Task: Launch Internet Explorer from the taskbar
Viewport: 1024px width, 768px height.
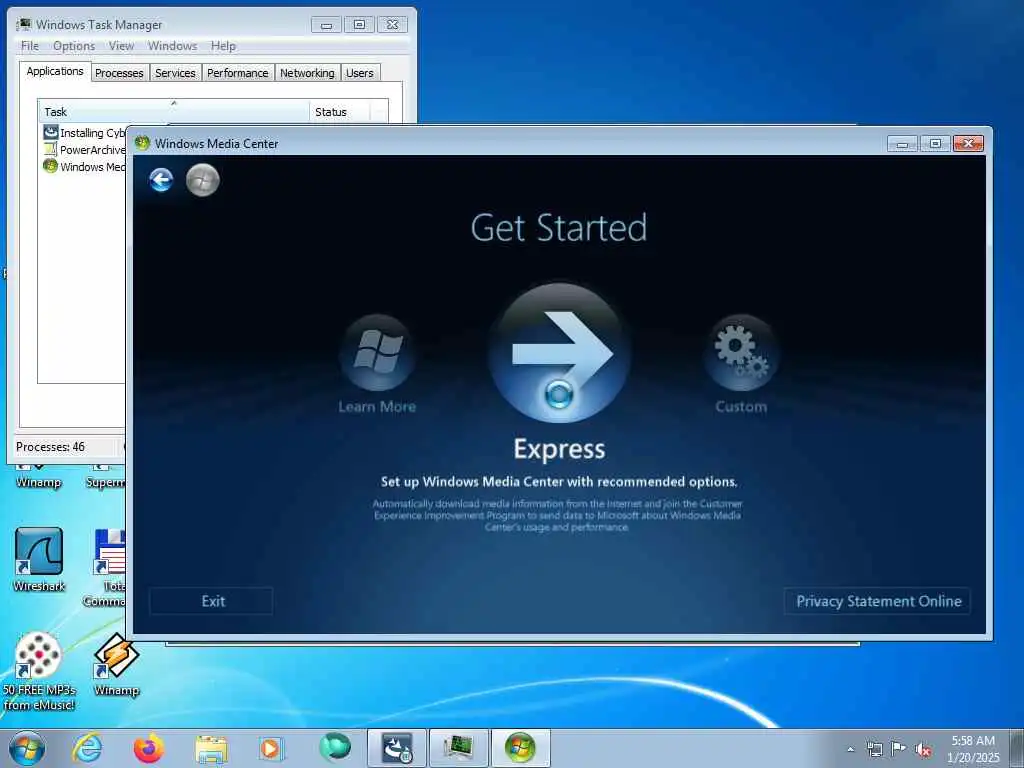Action: coord(88,748)
